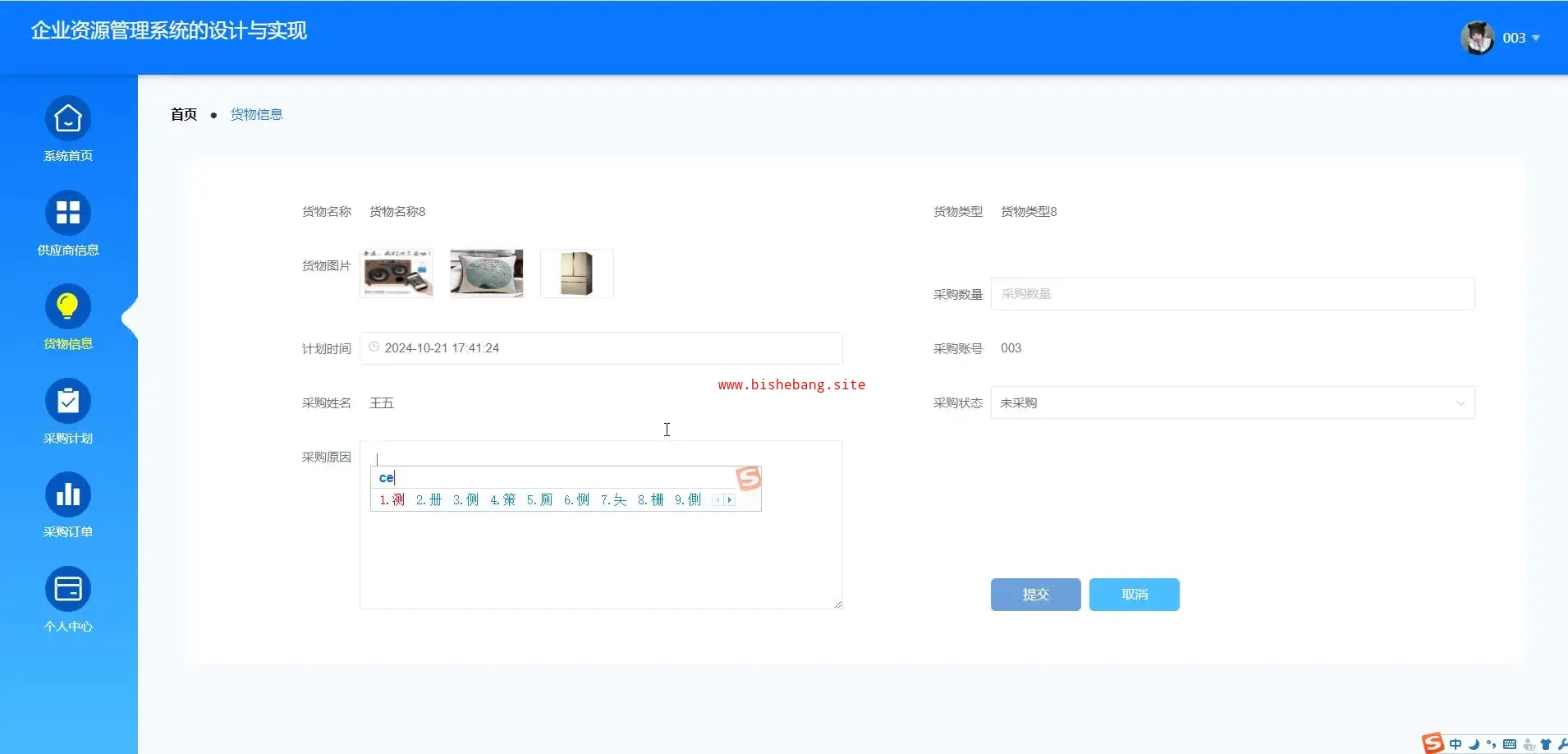Open the 采购计划 clipboard icon in sidebar
Viewport: 1568px width, 754px height.
(x=68, y=401)
